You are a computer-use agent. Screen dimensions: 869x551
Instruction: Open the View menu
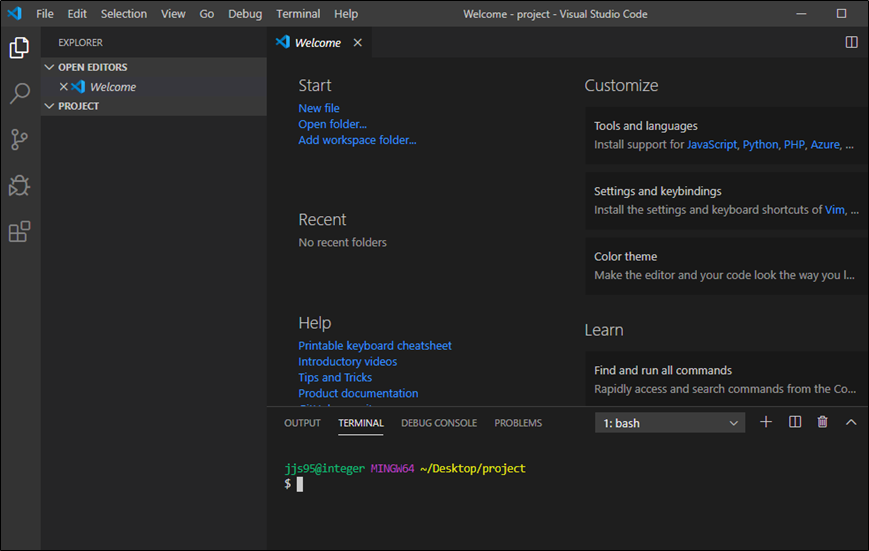click(173, 14)
